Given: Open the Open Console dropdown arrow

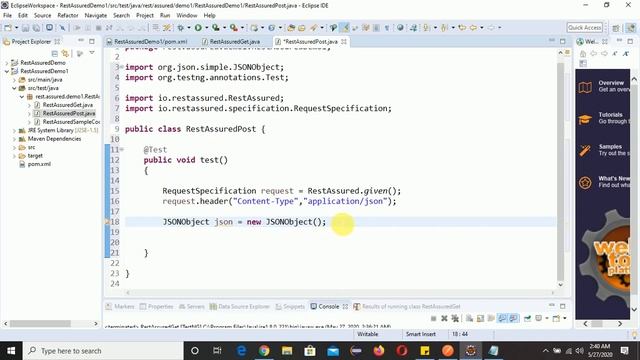Looking at the screenshot, I should coord(565,318).
